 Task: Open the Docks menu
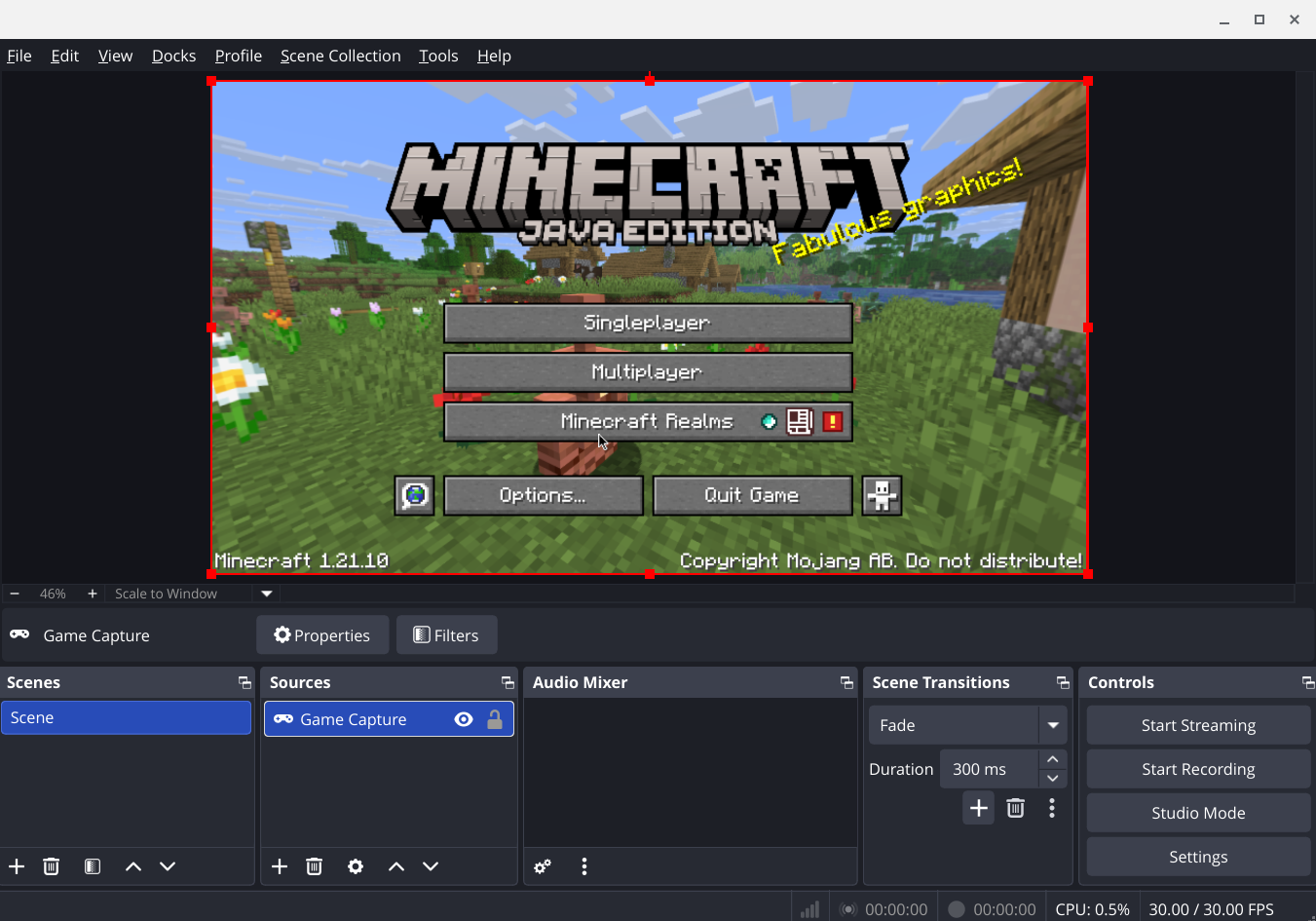click(x=174, y=56)
